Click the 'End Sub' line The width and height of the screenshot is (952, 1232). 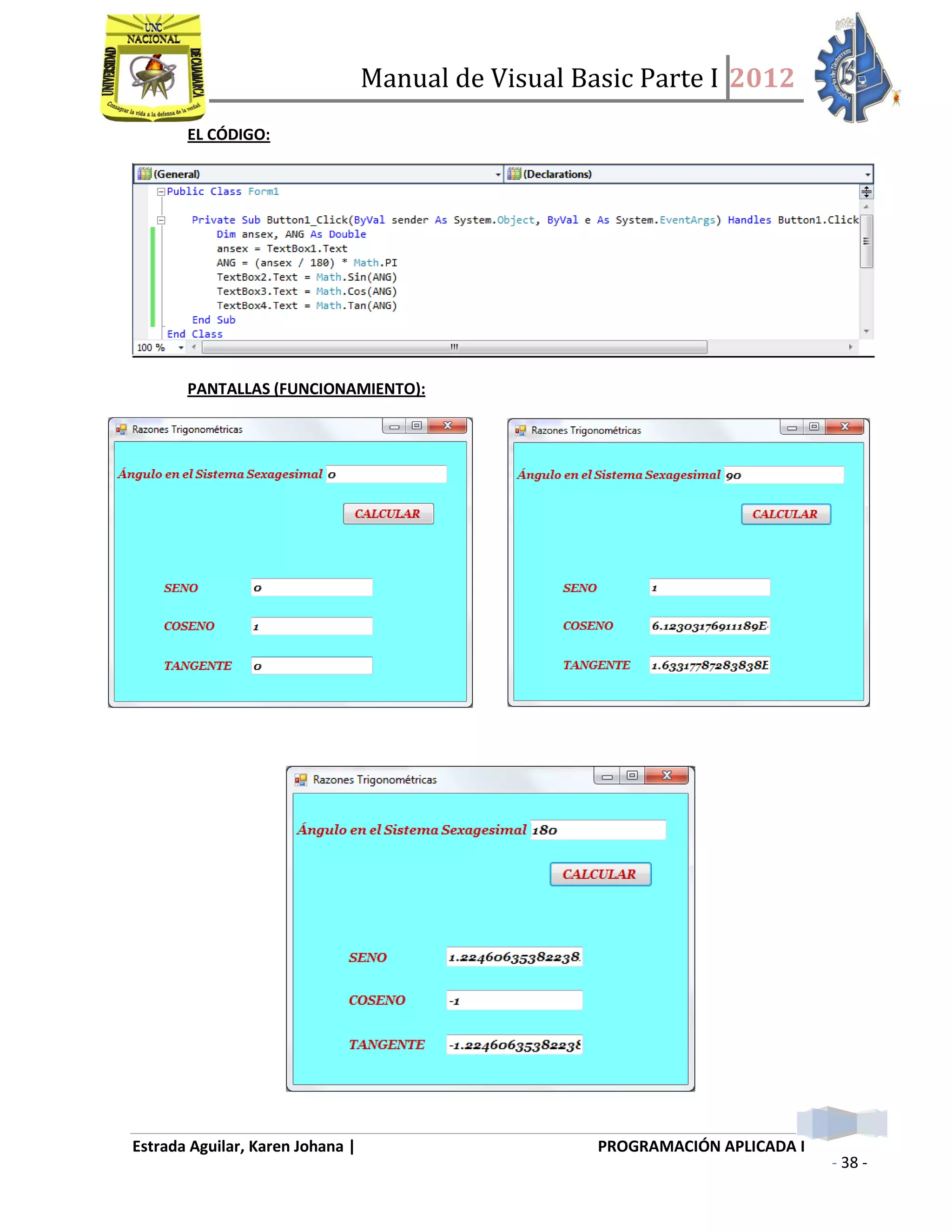pyautogui.click(x=214, y=320)
